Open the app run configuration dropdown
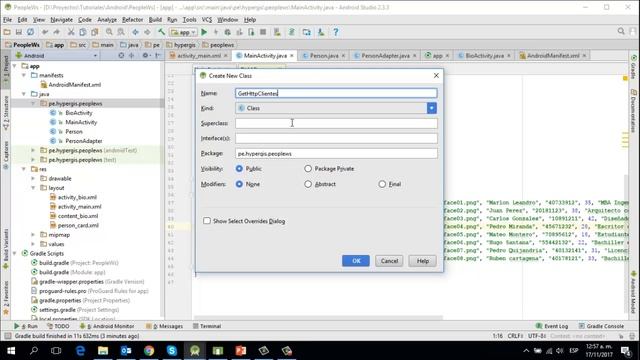 pyautogui.click(x=184, y=32)
